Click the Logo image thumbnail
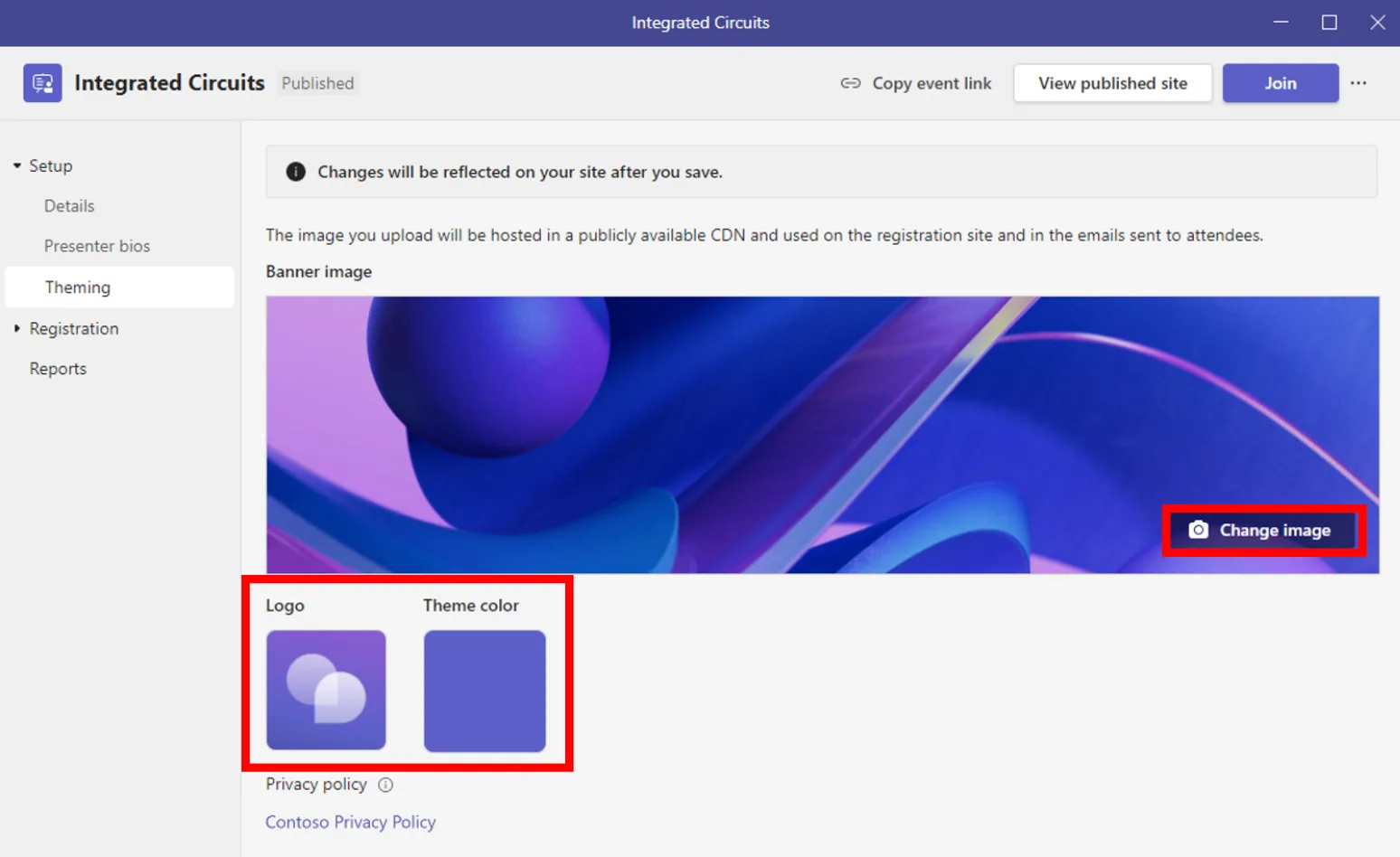The image size is (1400, 857). click(x=326, y=690)
